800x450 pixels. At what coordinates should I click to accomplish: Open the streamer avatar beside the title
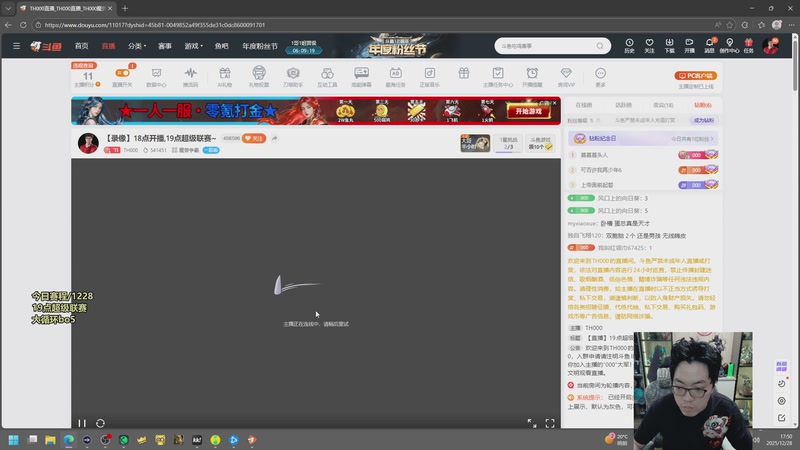click(88, 143)
